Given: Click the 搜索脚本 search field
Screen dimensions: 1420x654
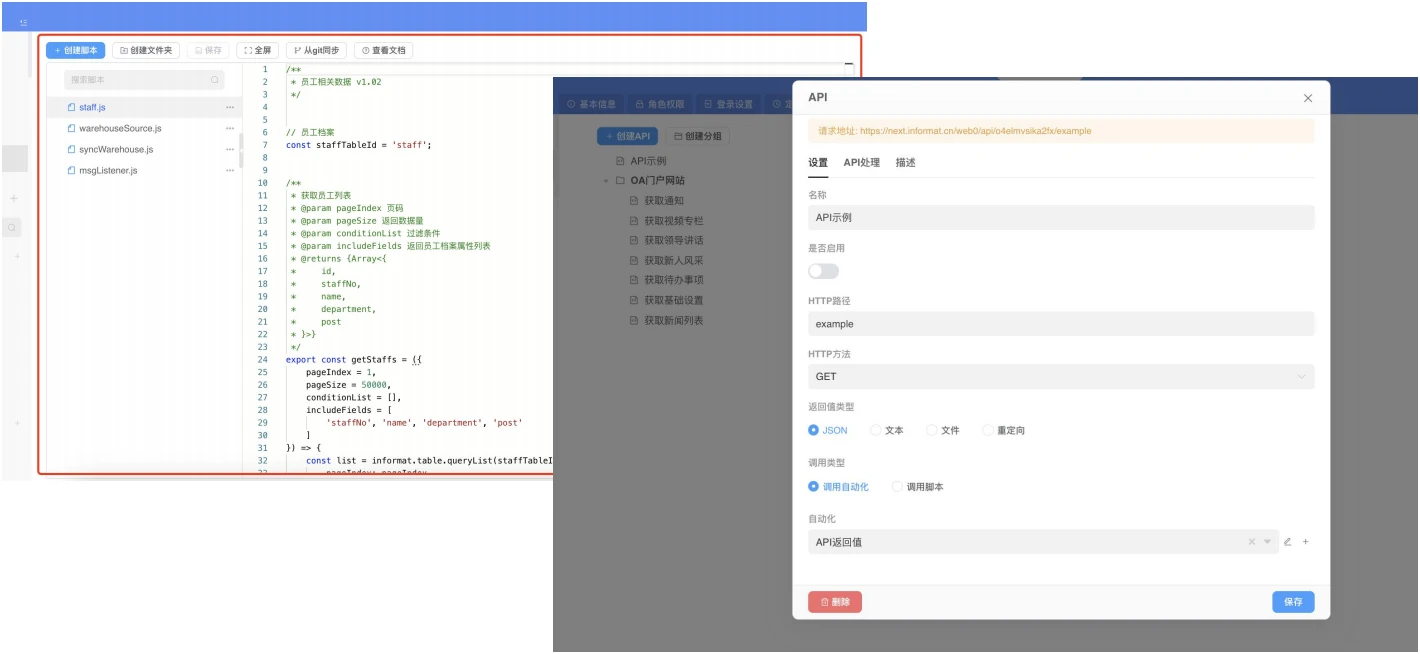Looking at the screenshot, I should coord(144,80).
